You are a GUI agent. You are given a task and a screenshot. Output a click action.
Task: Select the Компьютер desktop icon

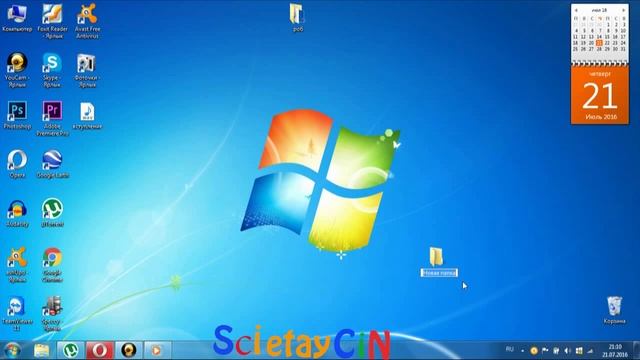click(x=17, y=18)
